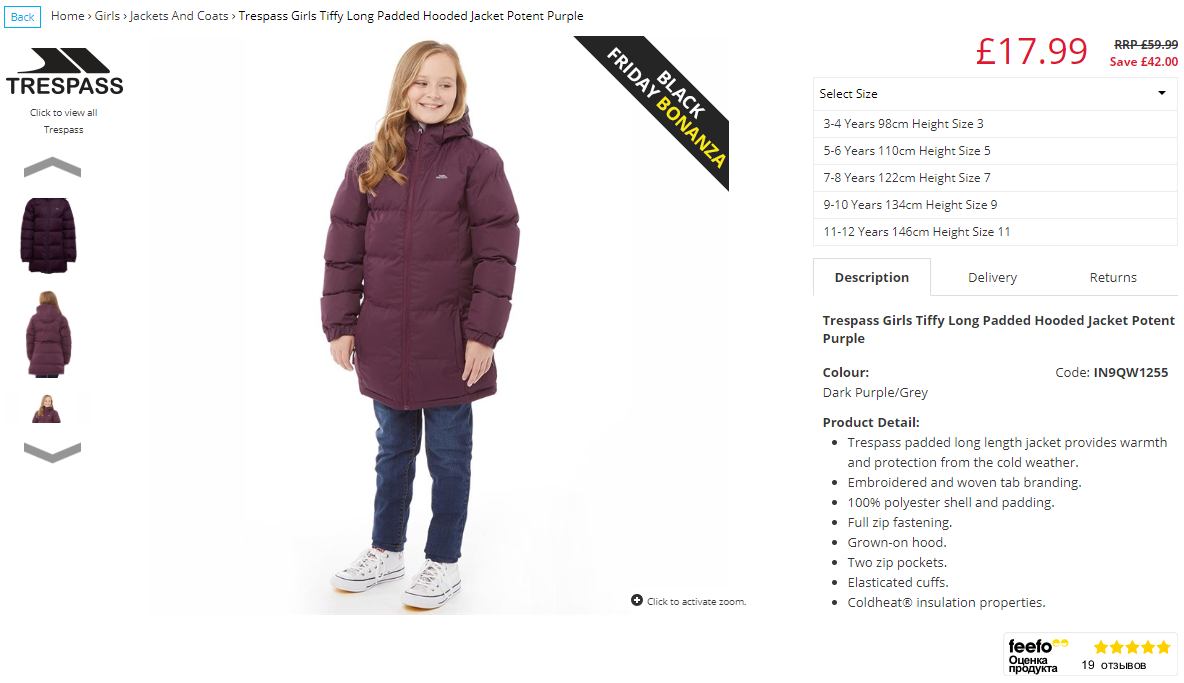
Task: Click the five star rating
Action: pos(1132,647)
